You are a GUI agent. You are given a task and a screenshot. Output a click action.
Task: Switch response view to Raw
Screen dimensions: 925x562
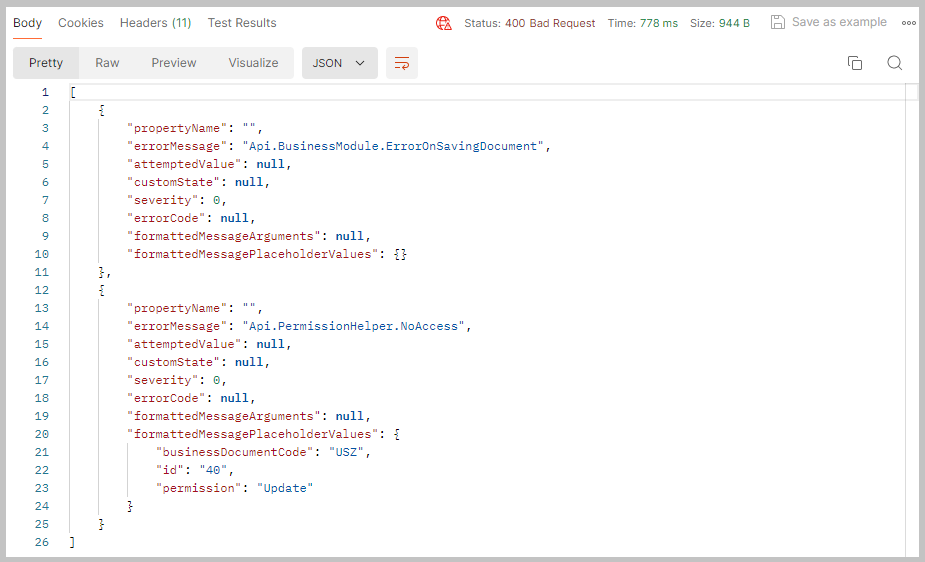pos(107,63)
